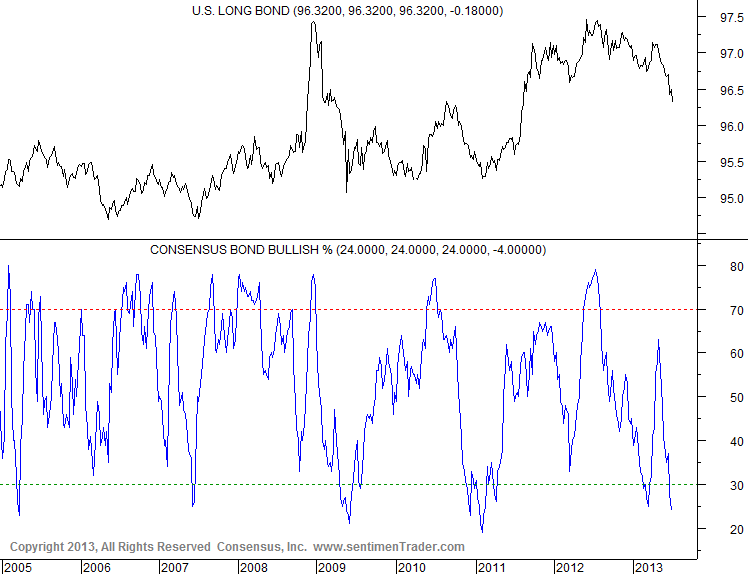Click the U.S. LONG BOND chart title
The height and width of the screenshot is (574, 748).
347,11
